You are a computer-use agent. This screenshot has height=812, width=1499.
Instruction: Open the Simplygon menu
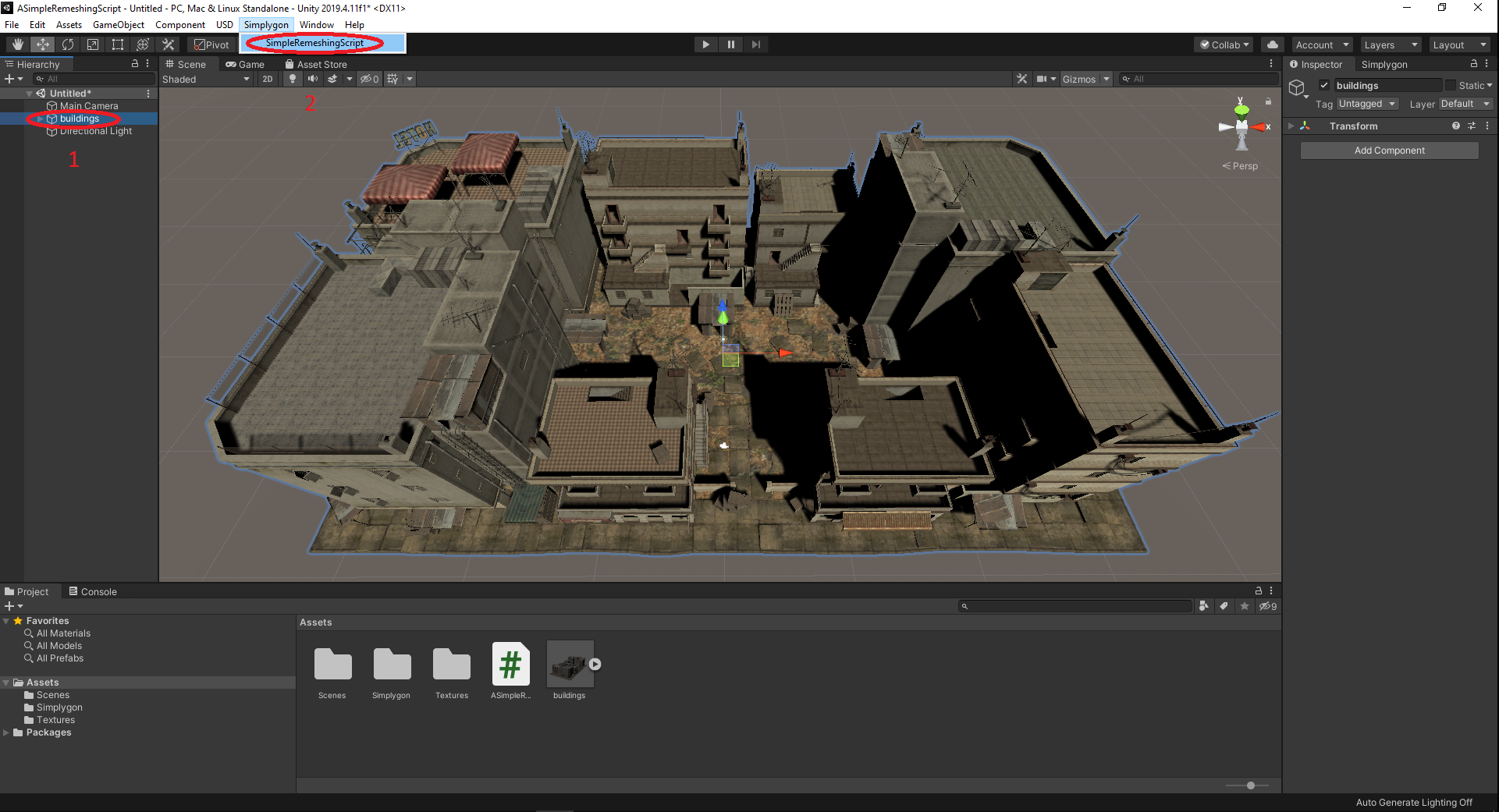[x=266, y=24]
